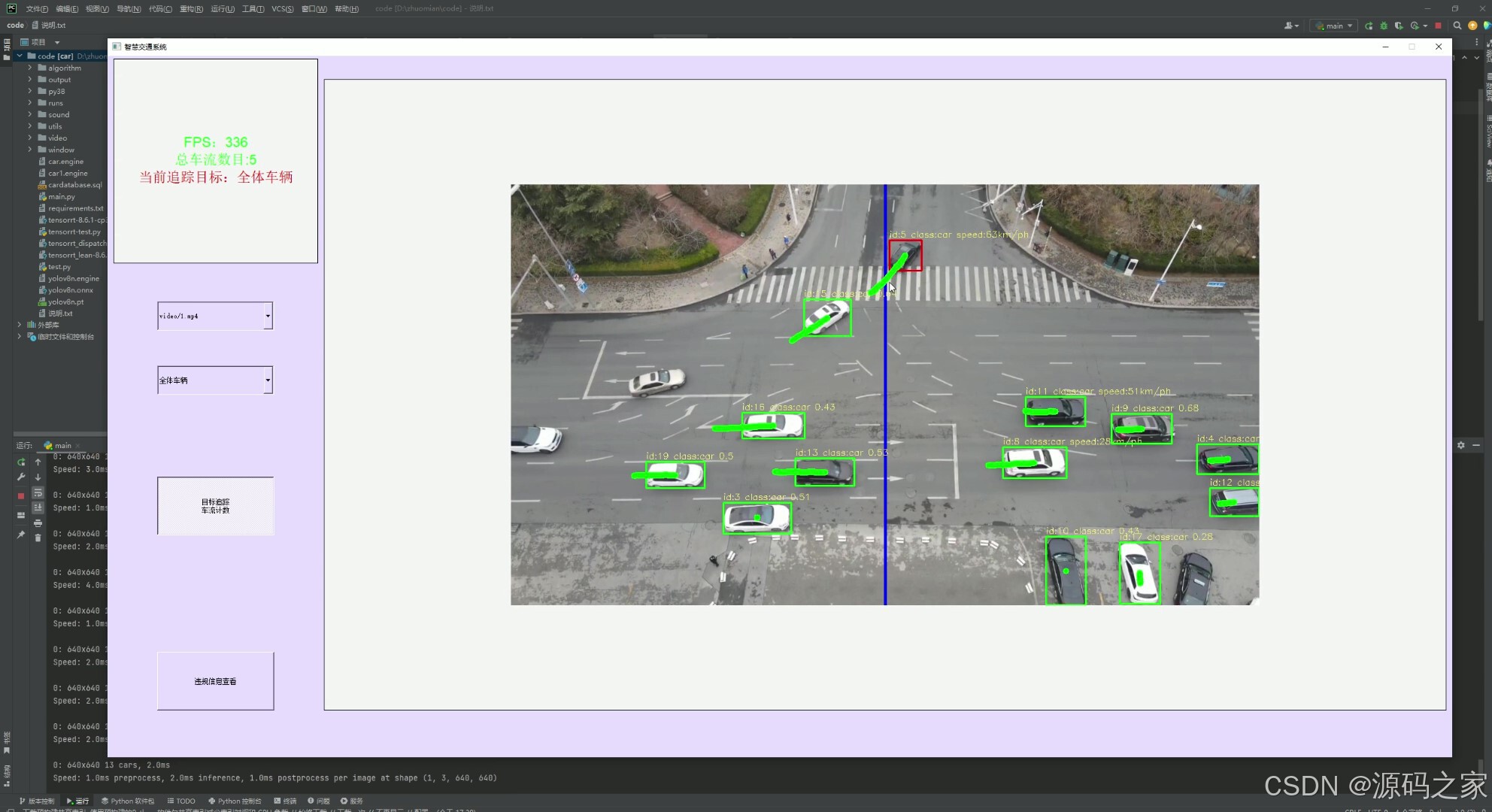Image resolution: width=1492 pixels, height=812 pixels.
Task: Select main.py in project tree
Action: coord(62,196)
